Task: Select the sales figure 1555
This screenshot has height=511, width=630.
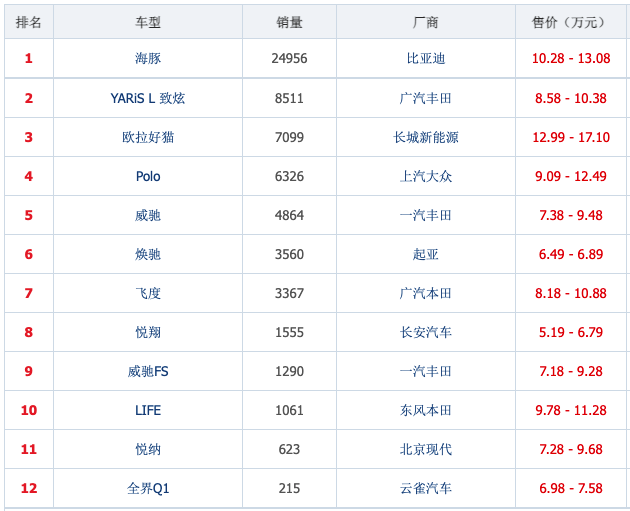Action: [x=289, y=332]
